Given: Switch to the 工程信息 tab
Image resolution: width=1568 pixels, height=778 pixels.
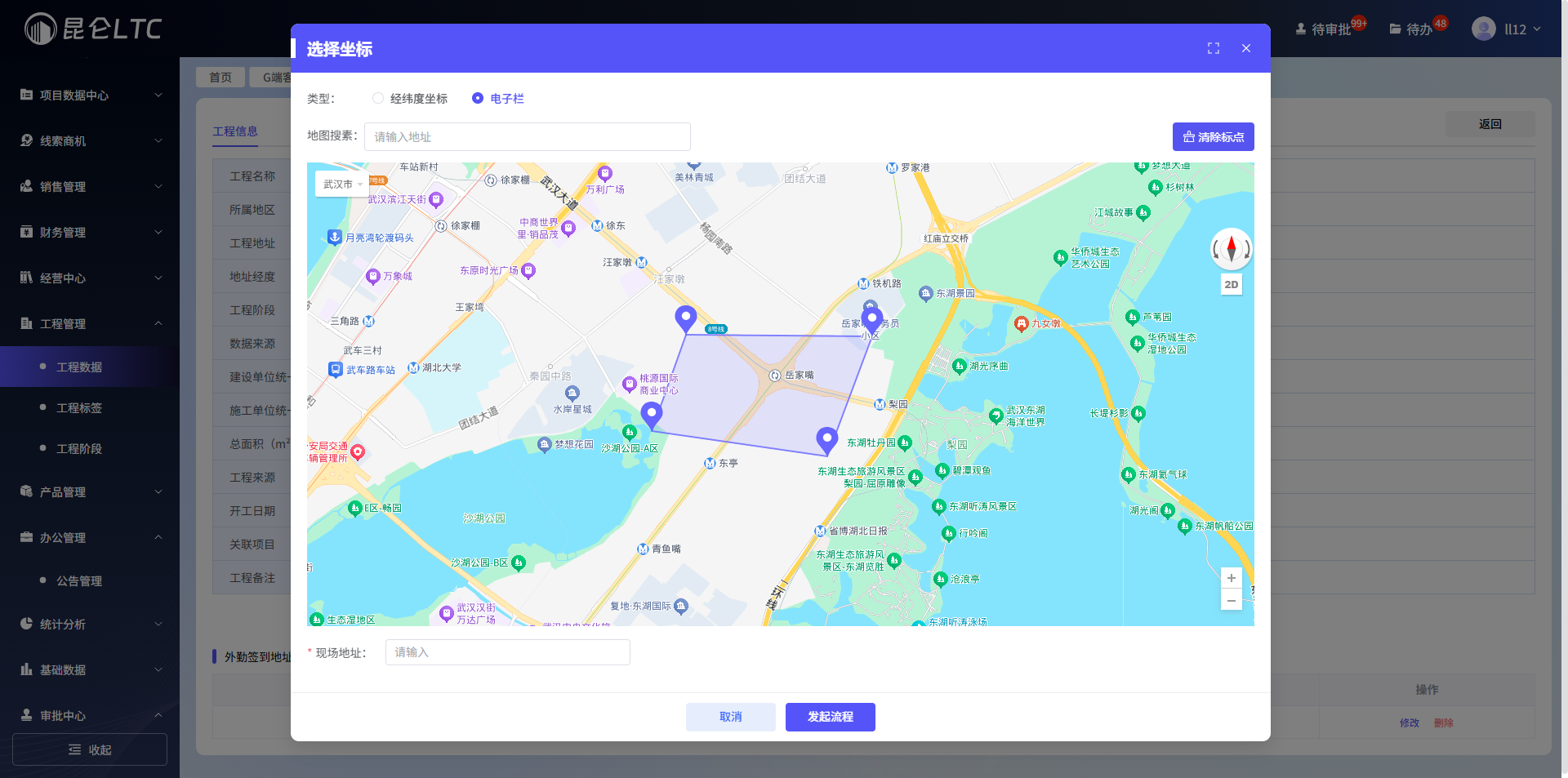Looking at the screenshot, I should point(235,131).
